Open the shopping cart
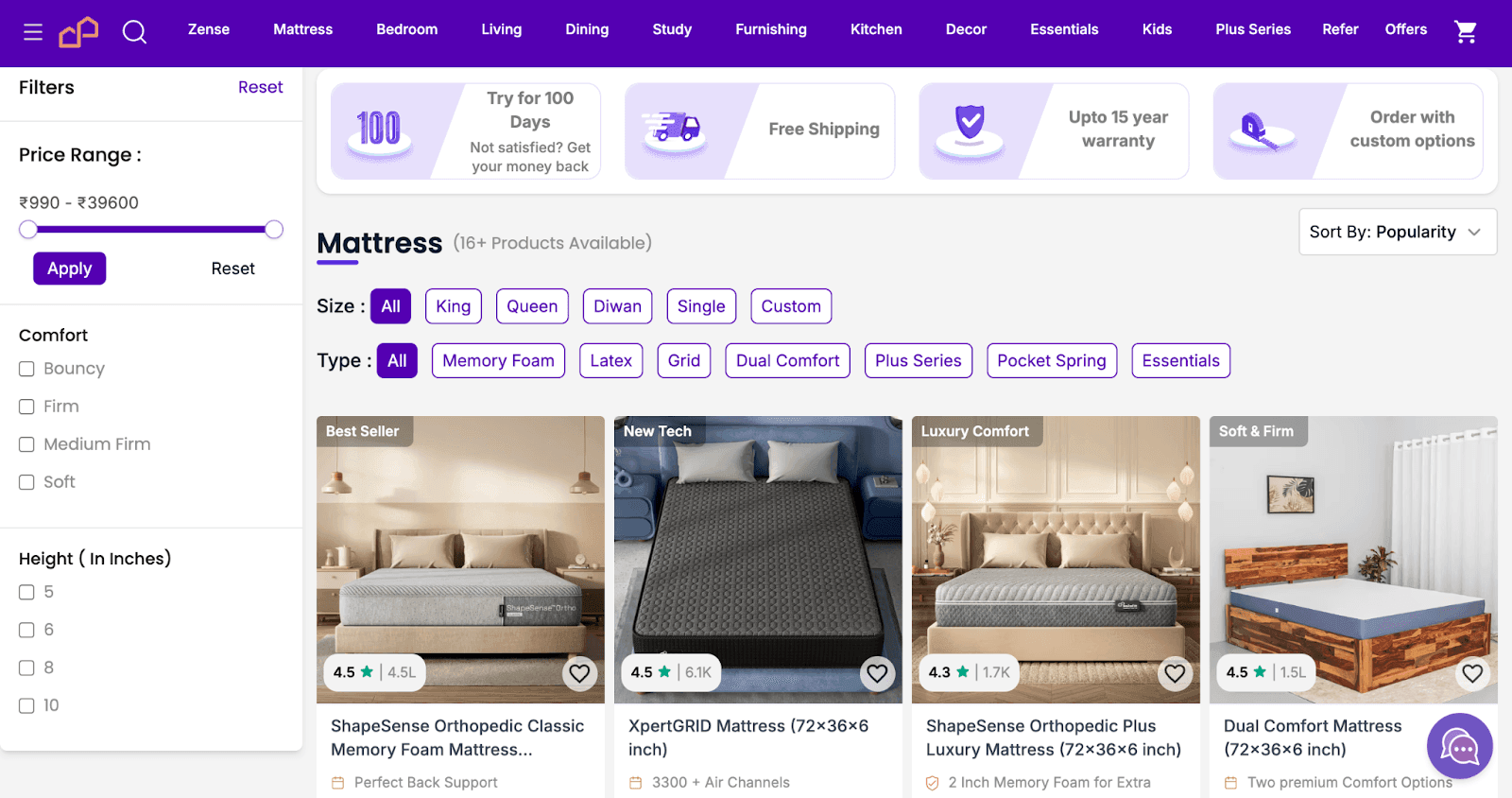The height and width of the screenshot is (798, 1512). coord(1465,30)
